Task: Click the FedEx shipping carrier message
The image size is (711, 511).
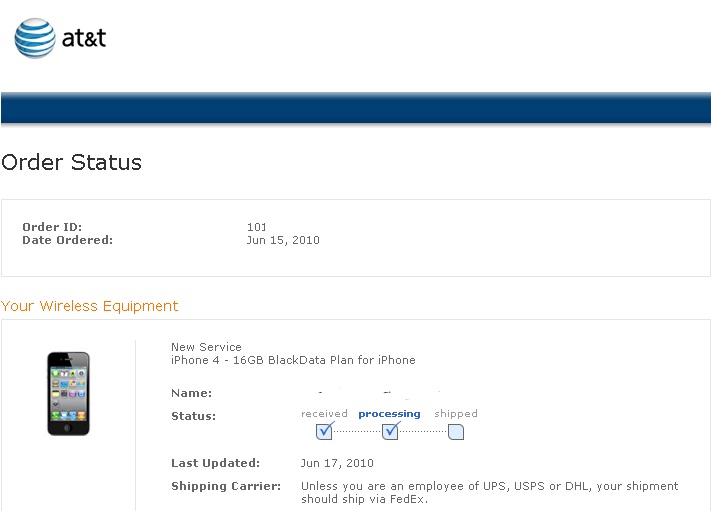Action: (x=489, y=492)
